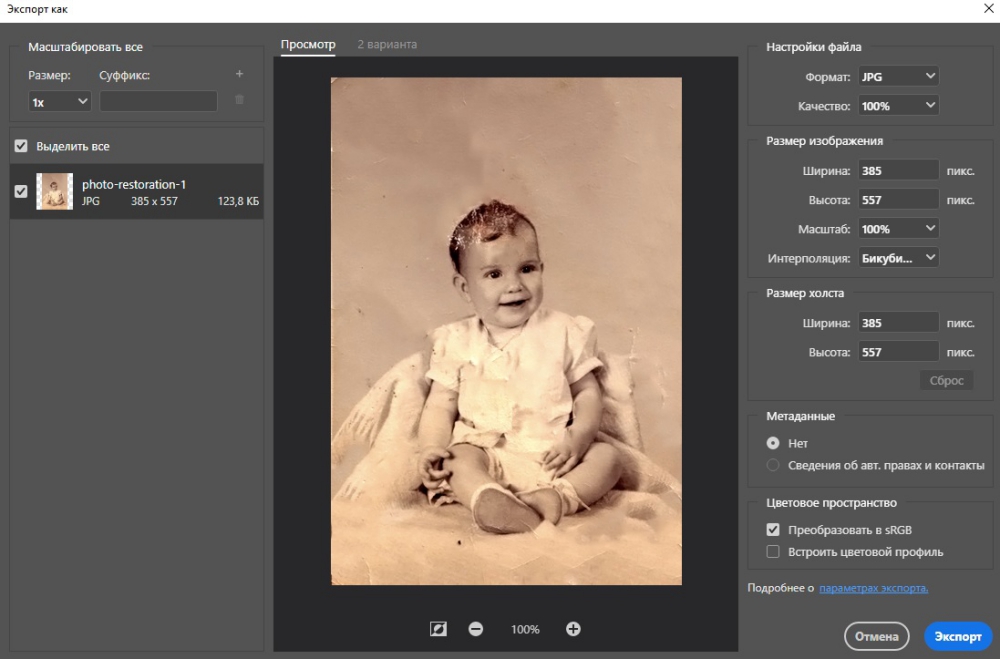
Task: Click the image Width input field
Action: [898, 171]
